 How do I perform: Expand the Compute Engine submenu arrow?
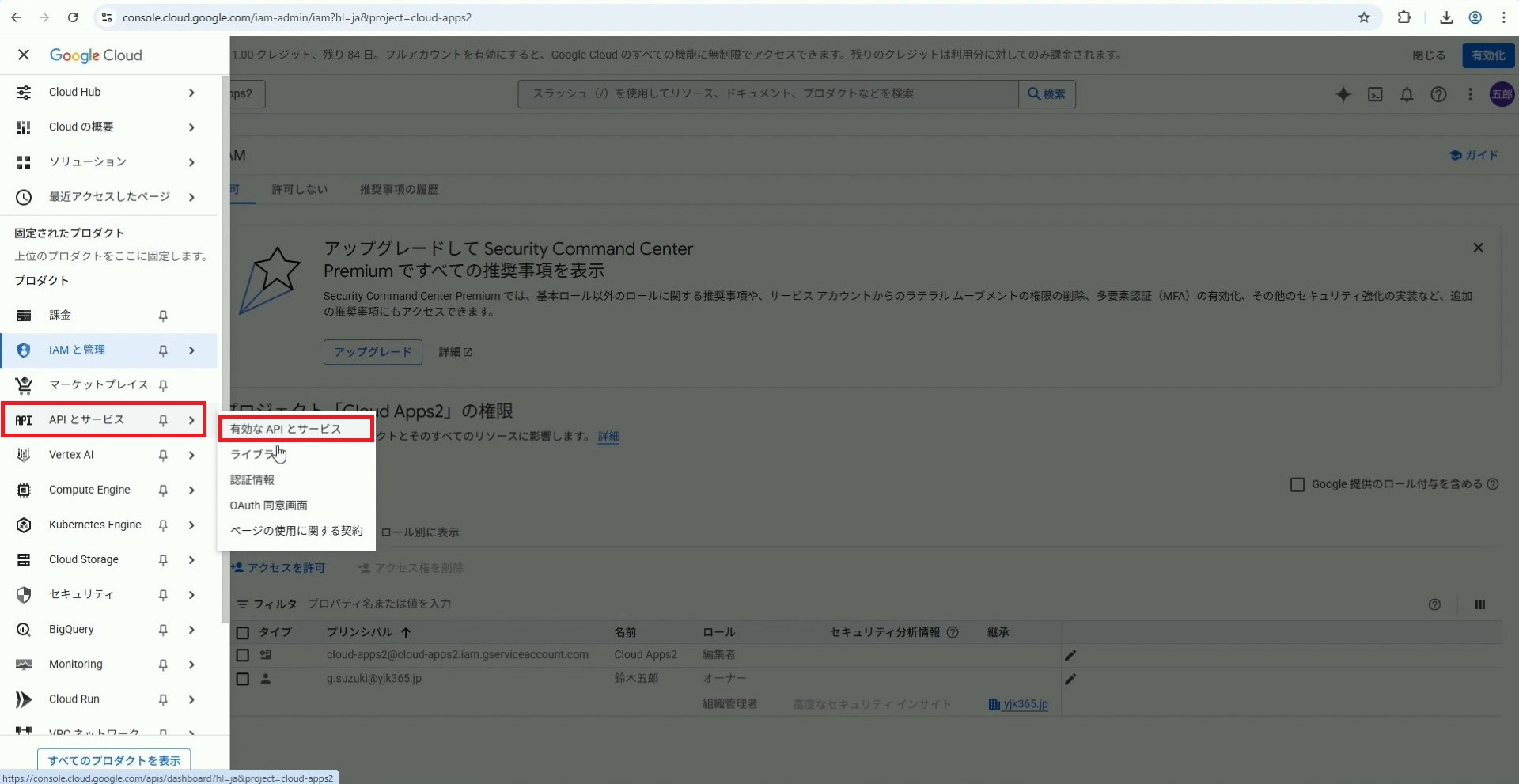pos(191,490)
